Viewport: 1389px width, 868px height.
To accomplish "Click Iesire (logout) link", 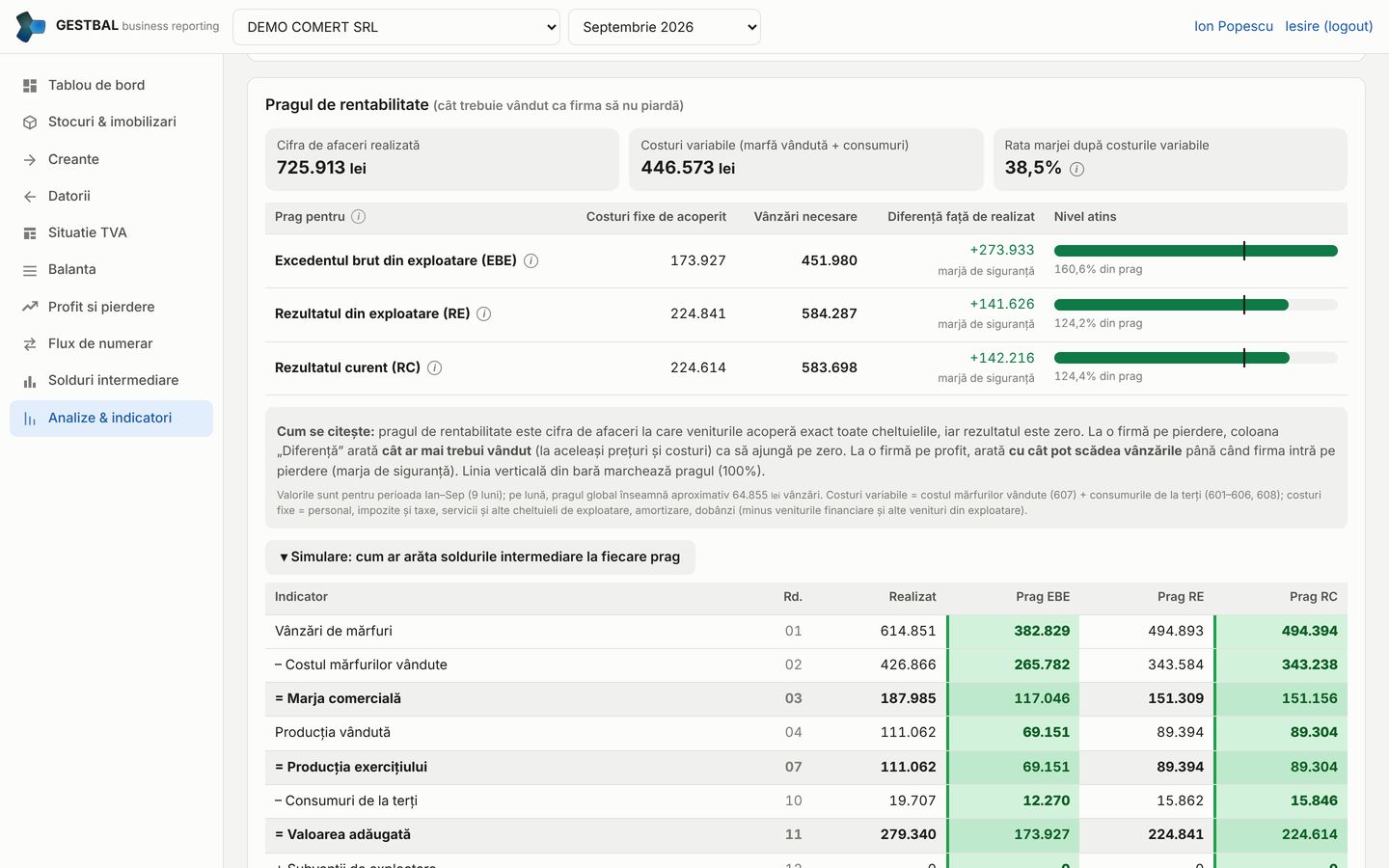I will (x=1329, y=26).
